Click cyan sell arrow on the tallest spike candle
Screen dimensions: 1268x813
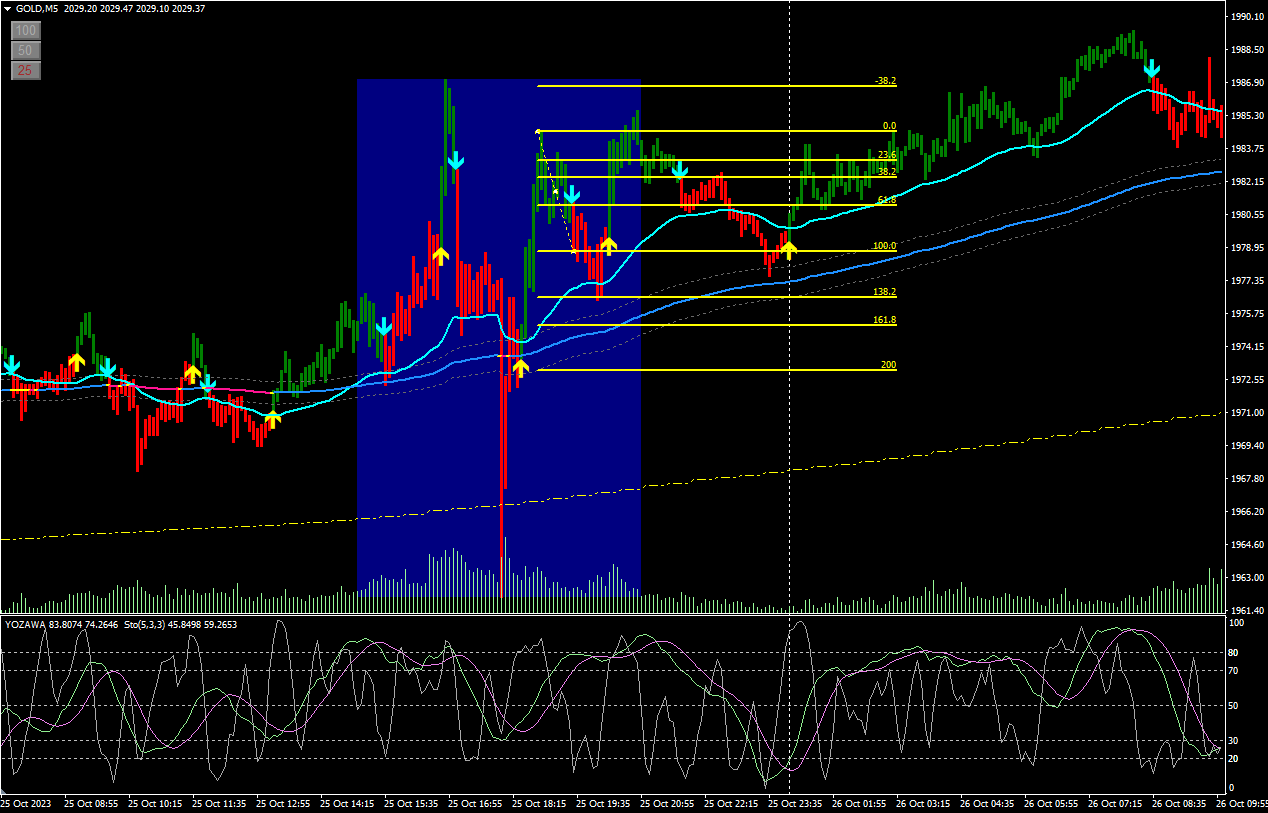click(x=456, y=161)
